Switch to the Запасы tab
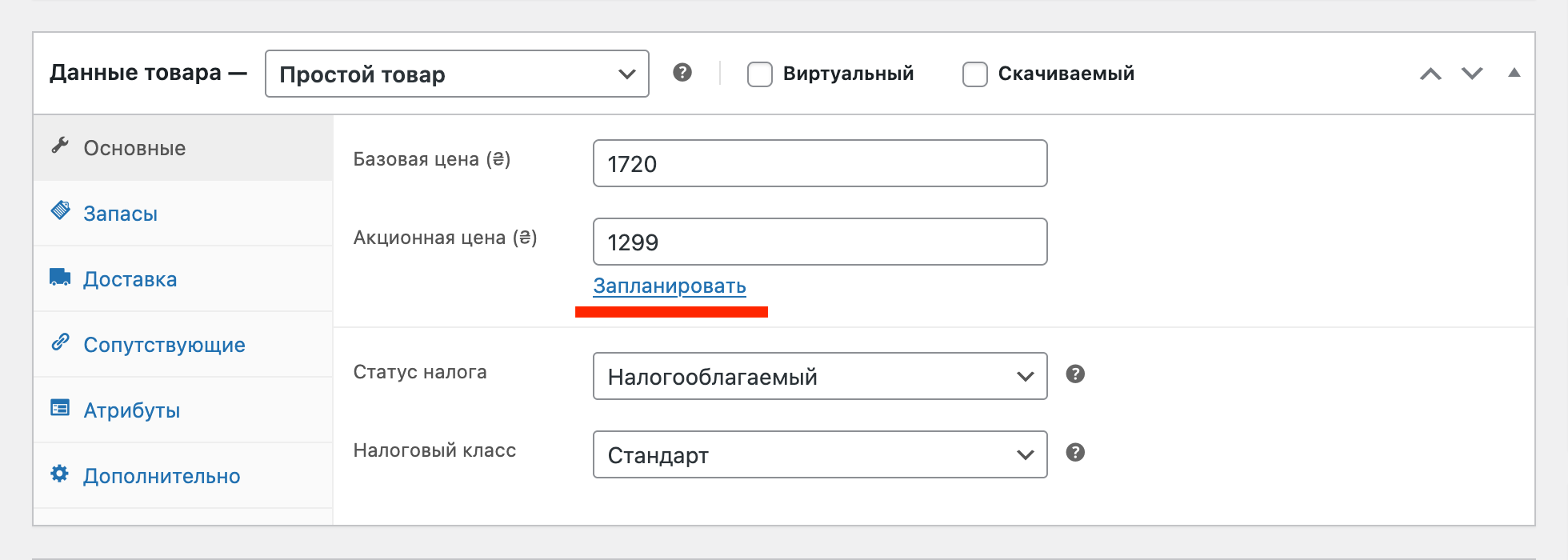Image resolution: width=1568 pixels, height=560 pixels. pos(183,214)
